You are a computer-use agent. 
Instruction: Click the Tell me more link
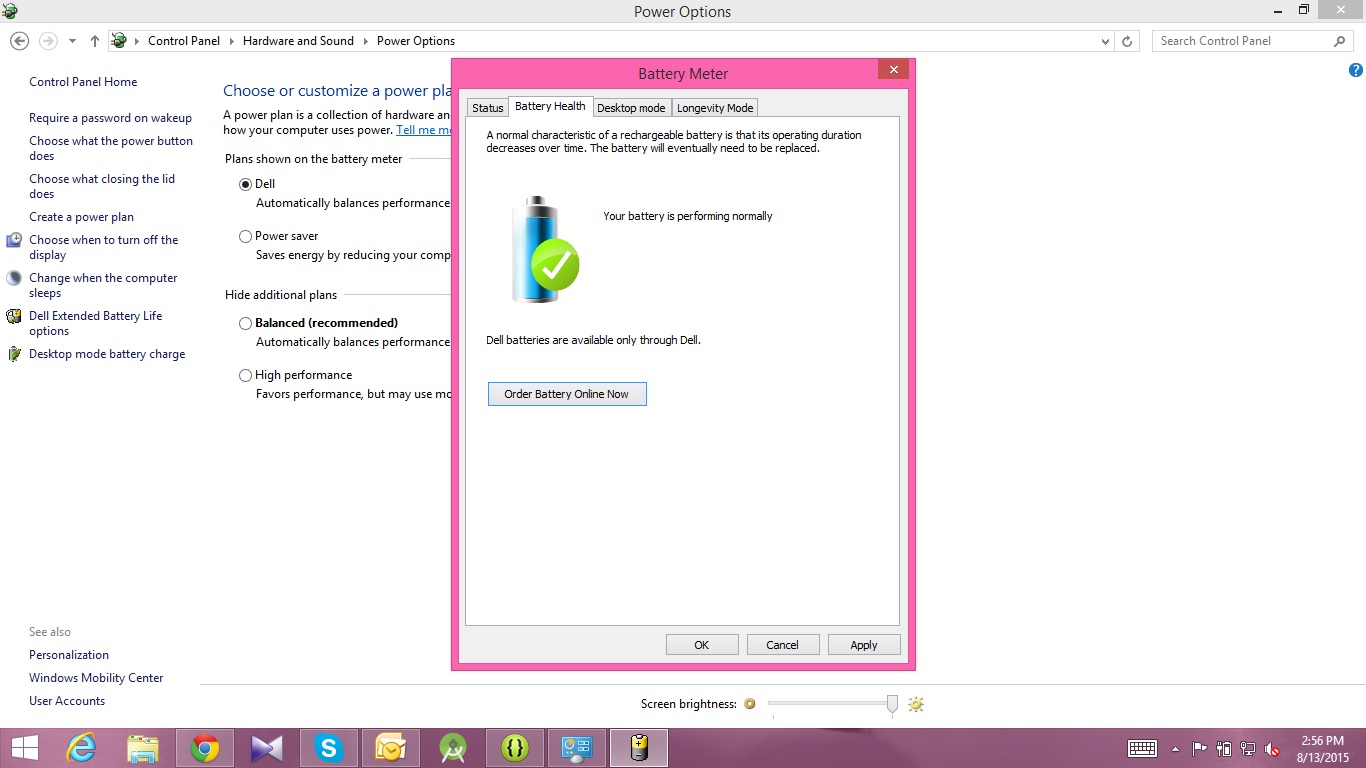coord(423,130)
